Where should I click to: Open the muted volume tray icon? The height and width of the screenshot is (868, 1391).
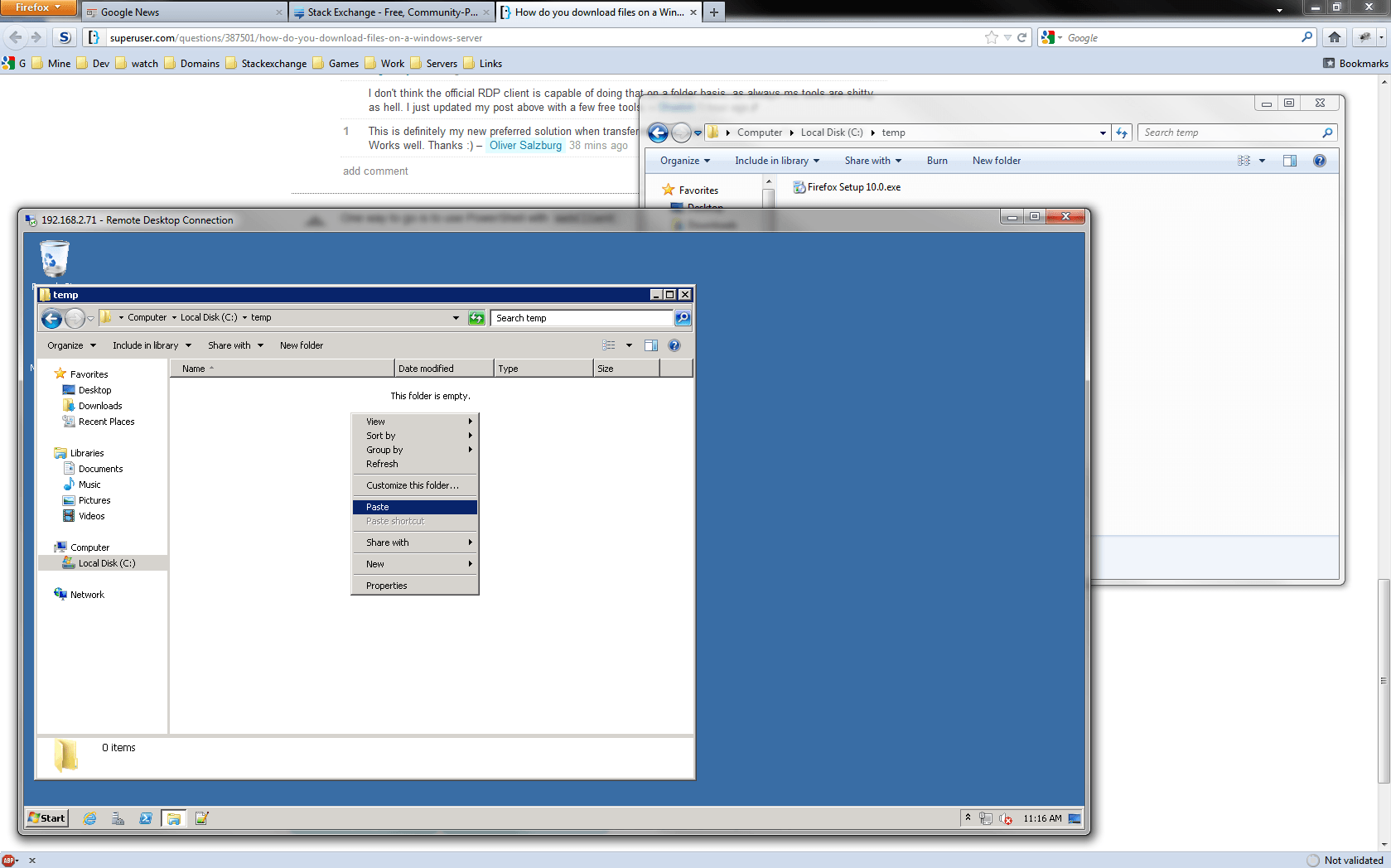pyautogui.click(x=1006, y=818)
